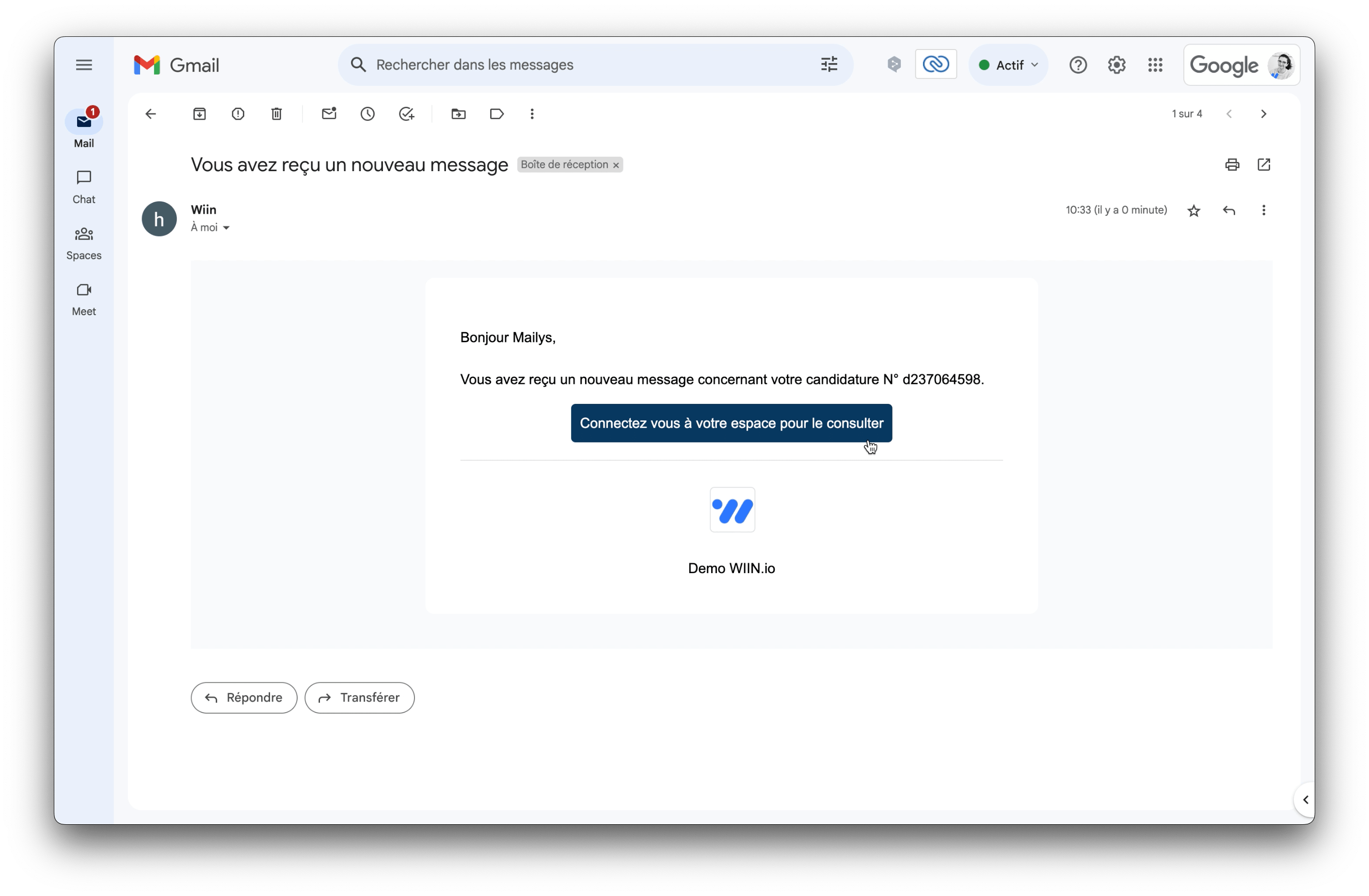Snooze this email with clock icon
This screenshot has height=896, width=1369.
[367, 114]
